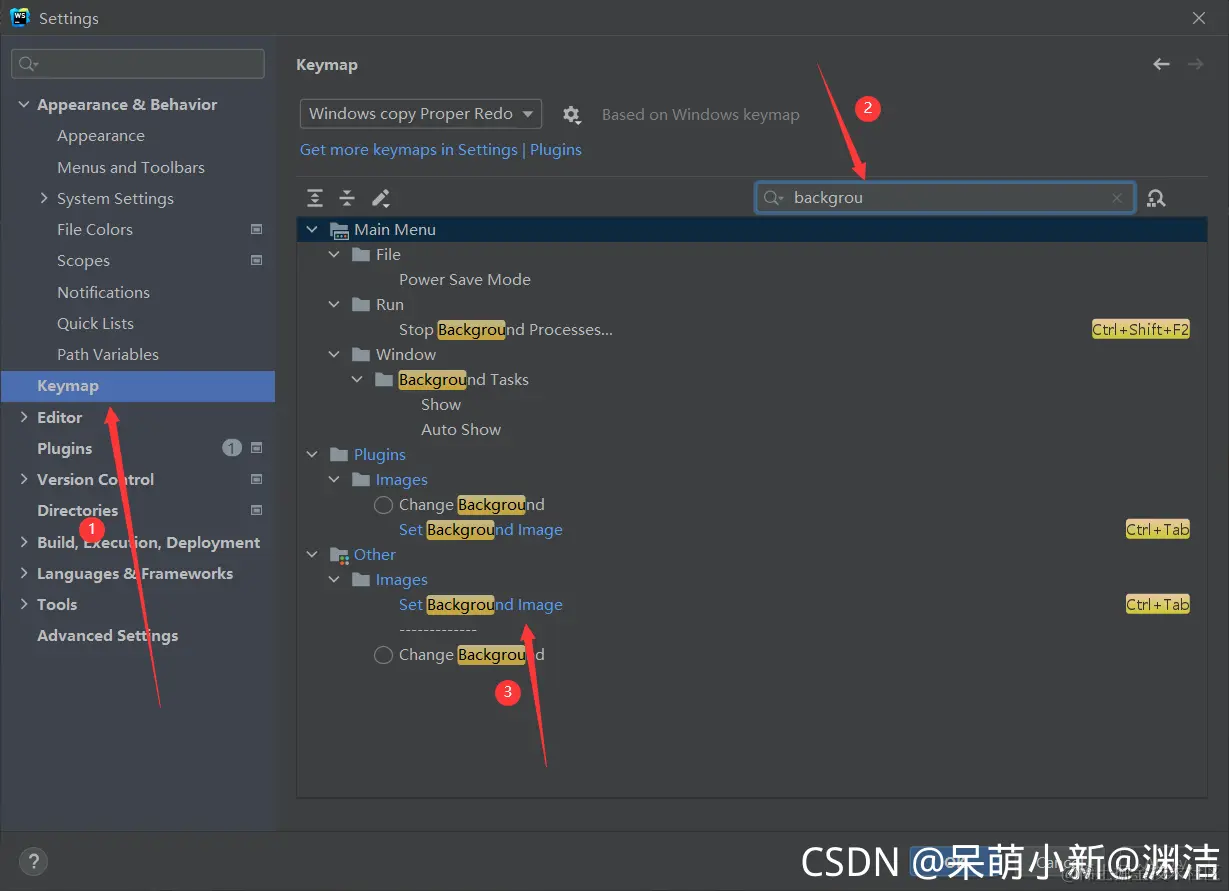The image size is (1229, 891).
Task: Click the project-level icon next to Plugins
Action: tap(256, 448)
